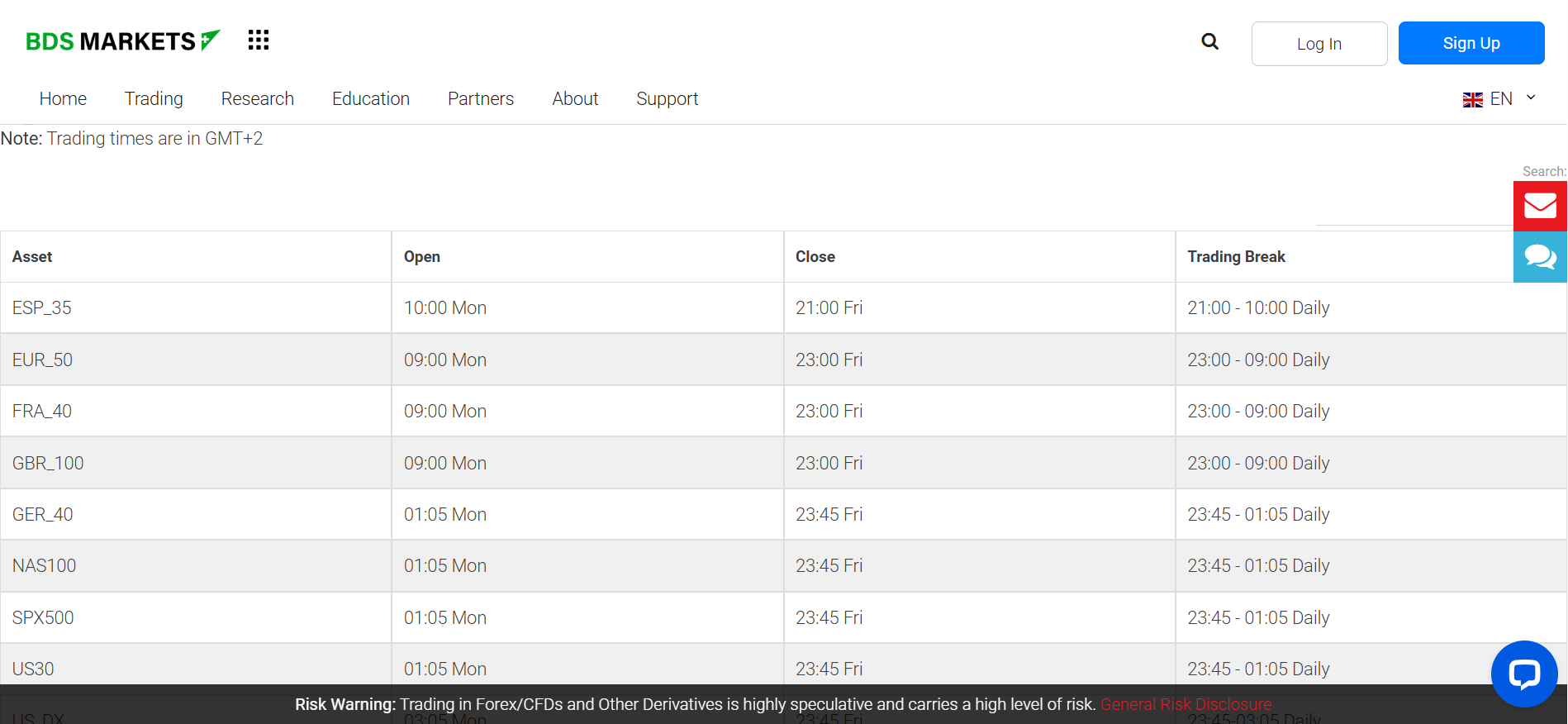Open the Research menu
Image resolution: width=1568 pixels, height=724 pixels.
pos(257,99)
